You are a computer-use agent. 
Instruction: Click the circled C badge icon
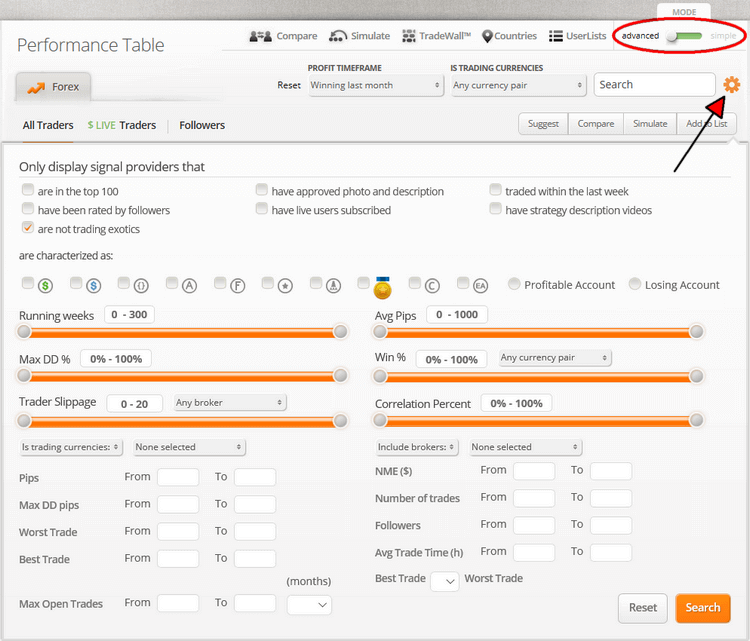click(432, 286)
